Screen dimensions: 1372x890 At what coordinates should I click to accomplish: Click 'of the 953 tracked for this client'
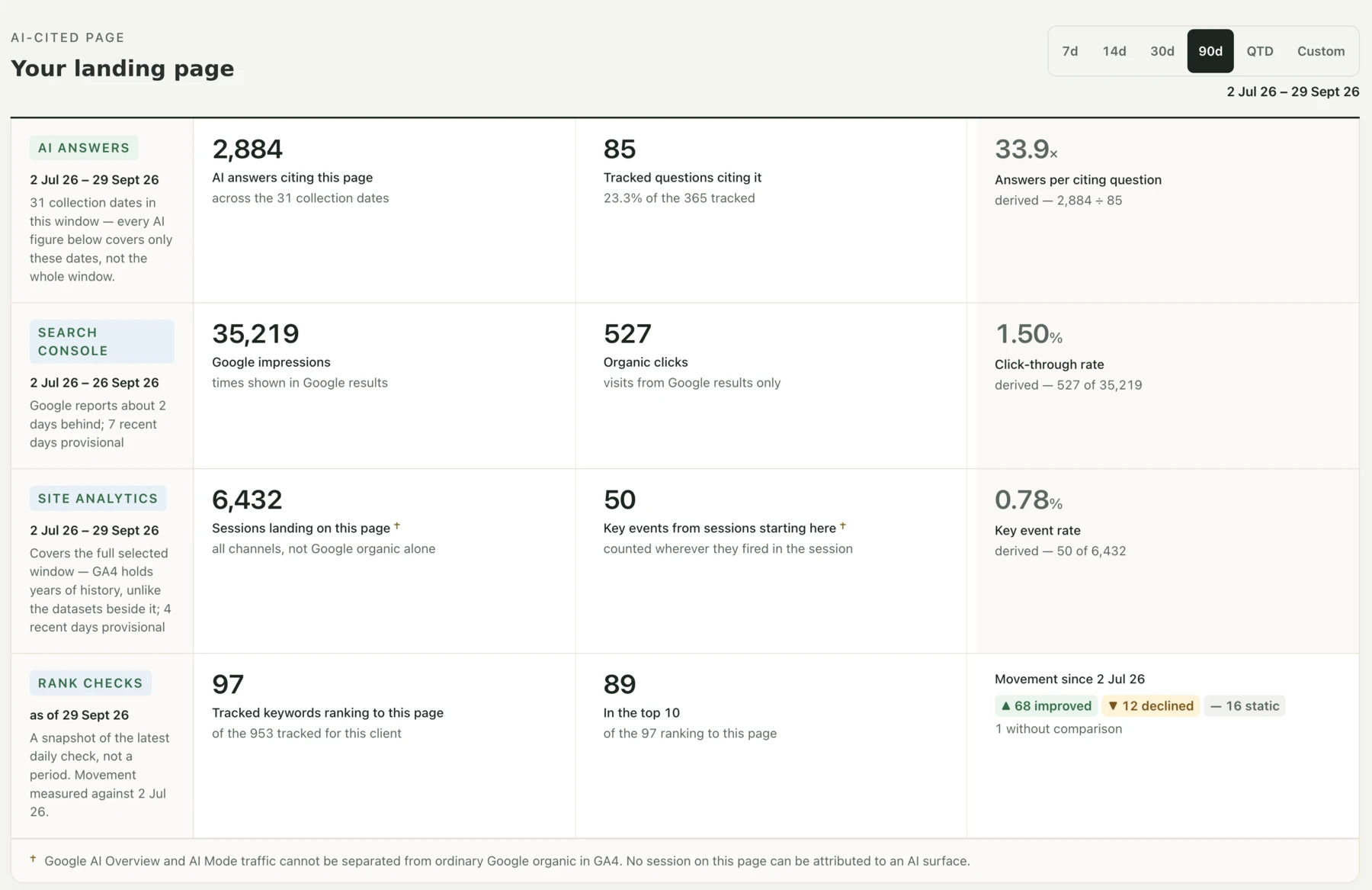[306, 734]
